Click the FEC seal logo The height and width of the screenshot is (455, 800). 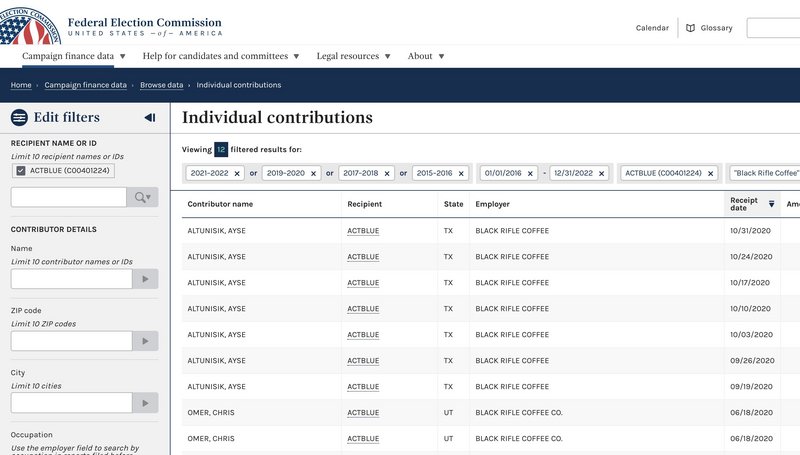30,26
